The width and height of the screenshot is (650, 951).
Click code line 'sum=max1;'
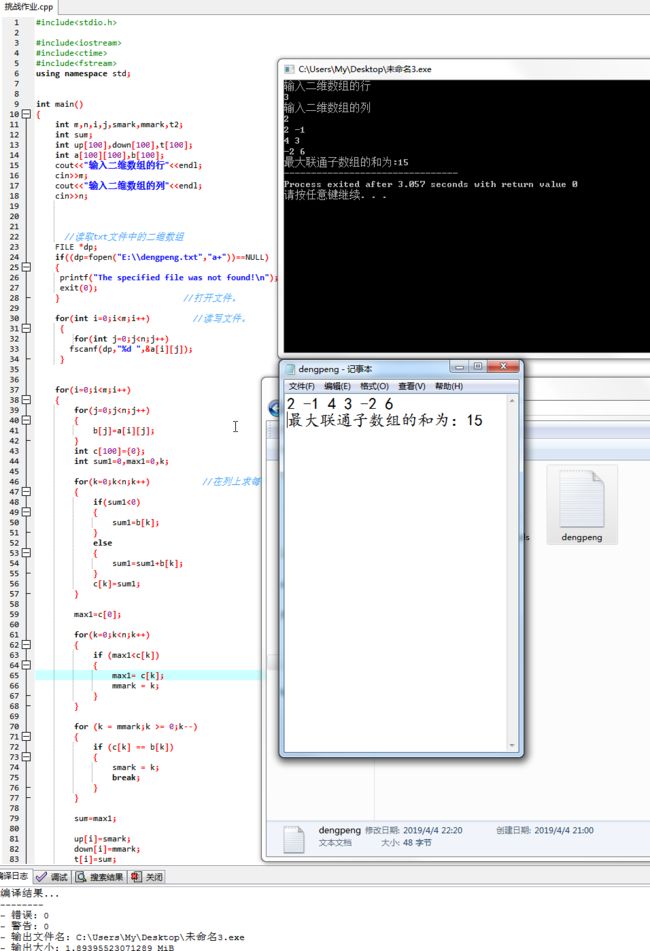pos(95,818)
